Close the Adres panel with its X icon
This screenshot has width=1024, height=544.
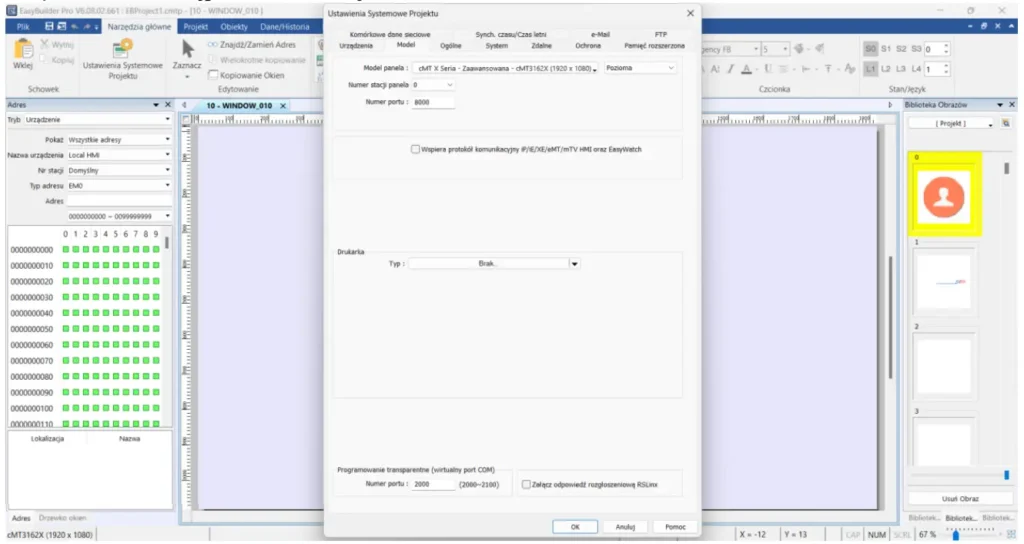click(x=168, y=105)
